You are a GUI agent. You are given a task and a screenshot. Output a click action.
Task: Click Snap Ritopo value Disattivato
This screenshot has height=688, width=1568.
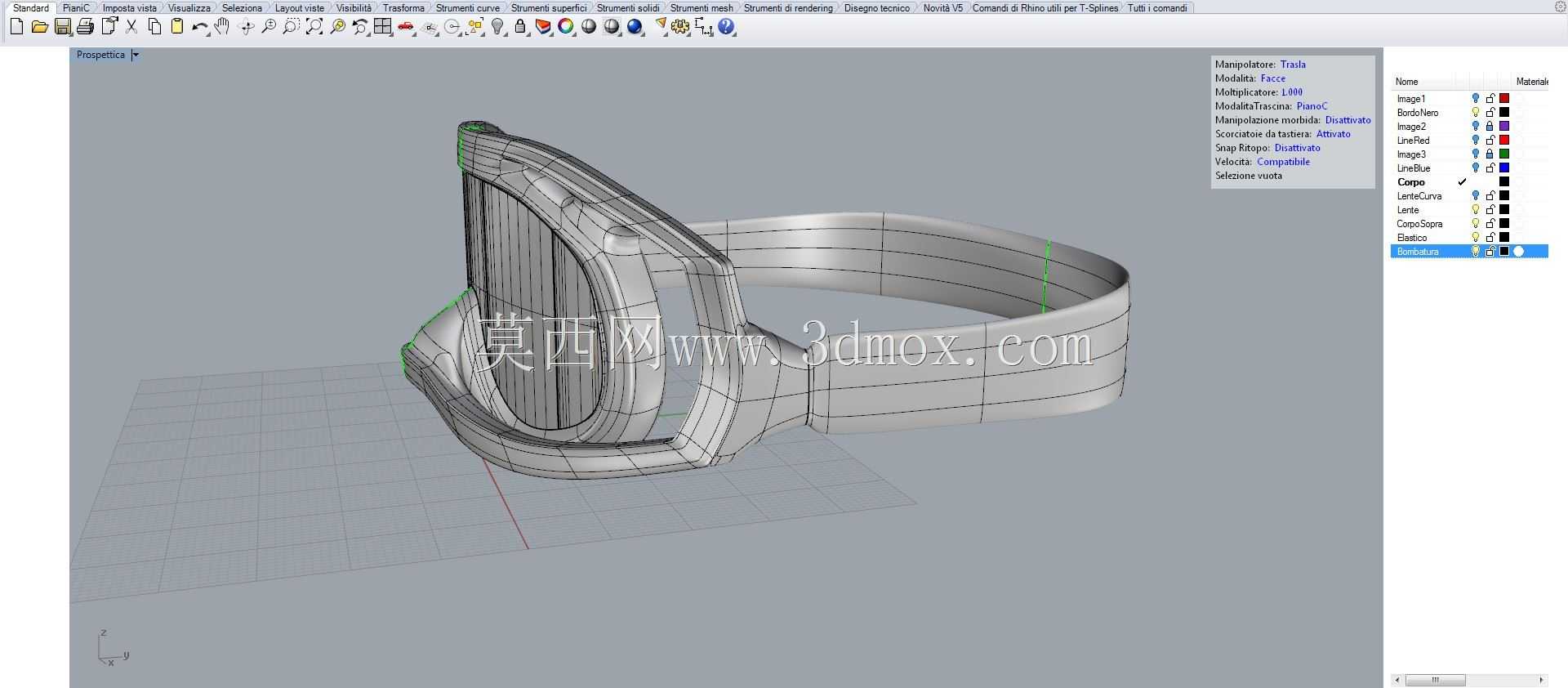coord(1297,148)
